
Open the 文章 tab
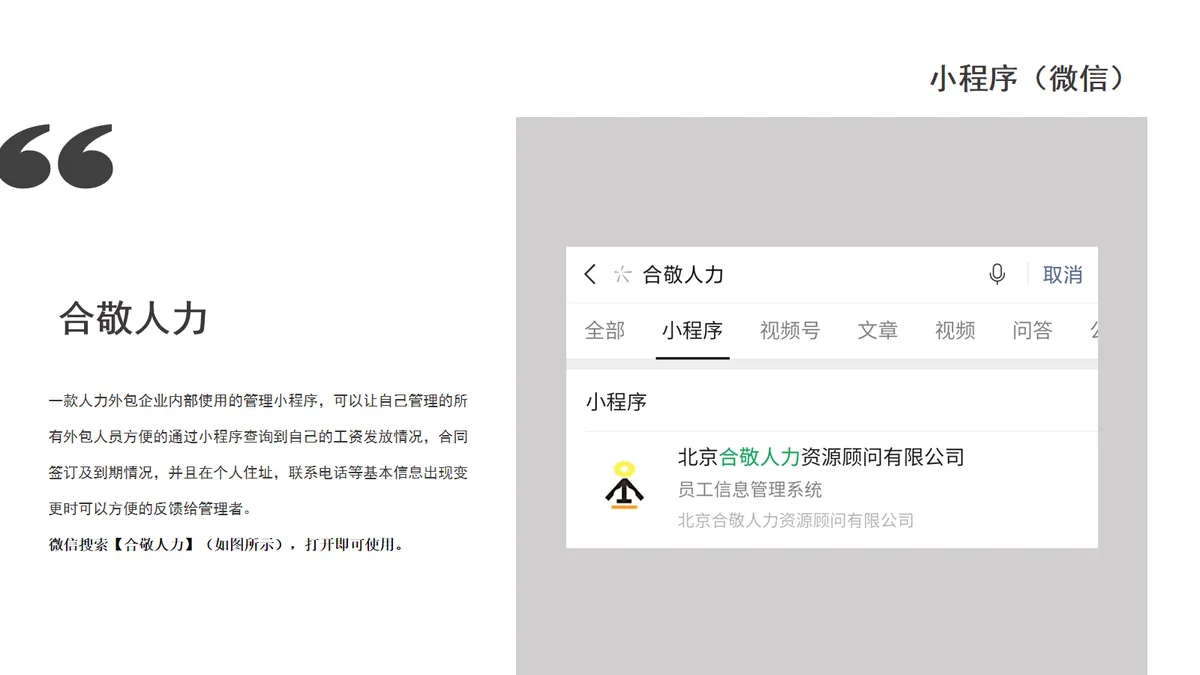coord(878,330)
